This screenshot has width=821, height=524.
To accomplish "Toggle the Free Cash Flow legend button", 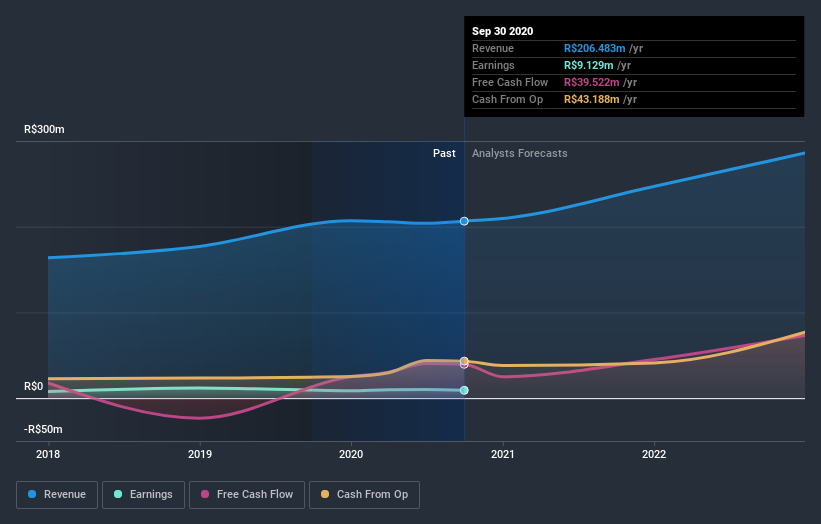I will [x=247, y=495].
